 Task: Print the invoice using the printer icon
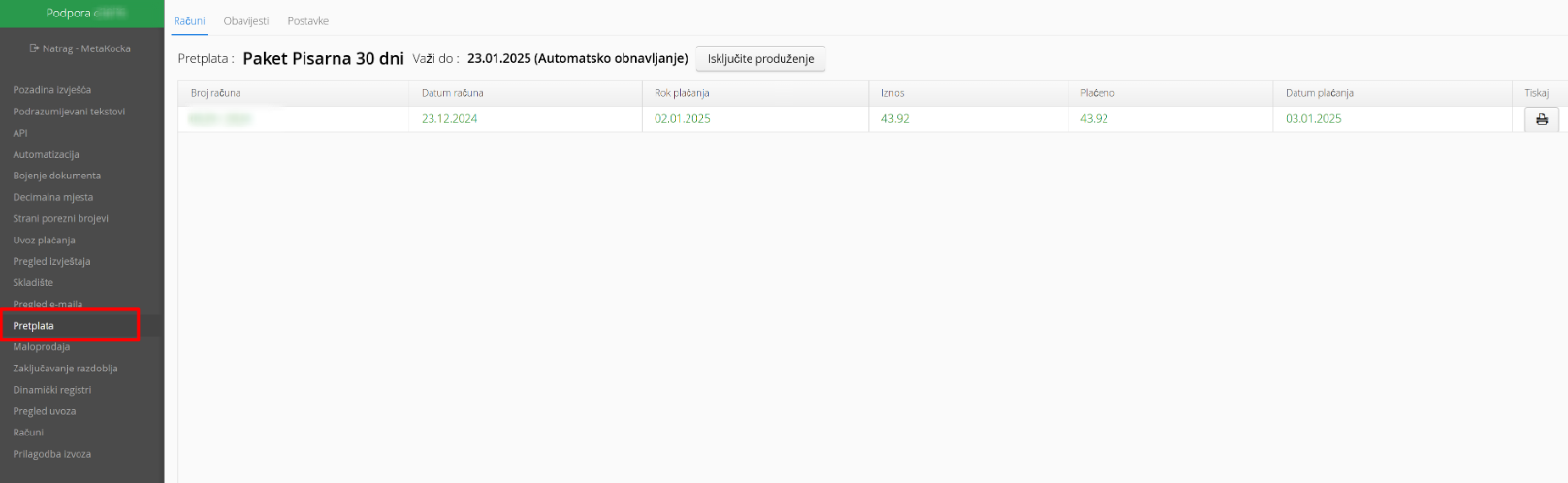tap(1541, 119)
